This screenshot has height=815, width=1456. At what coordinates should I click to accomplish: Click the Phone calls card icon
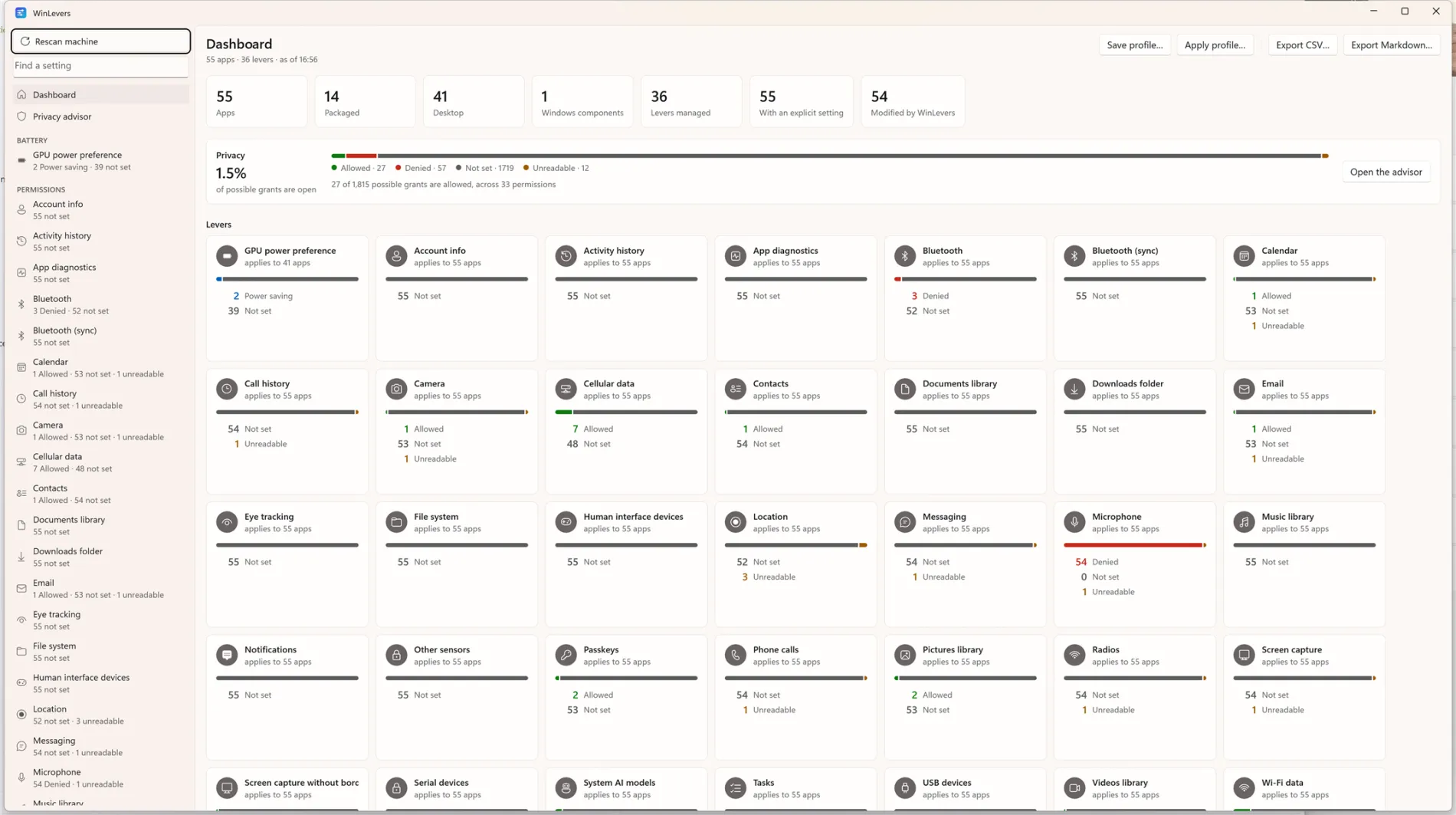point(736,656)
